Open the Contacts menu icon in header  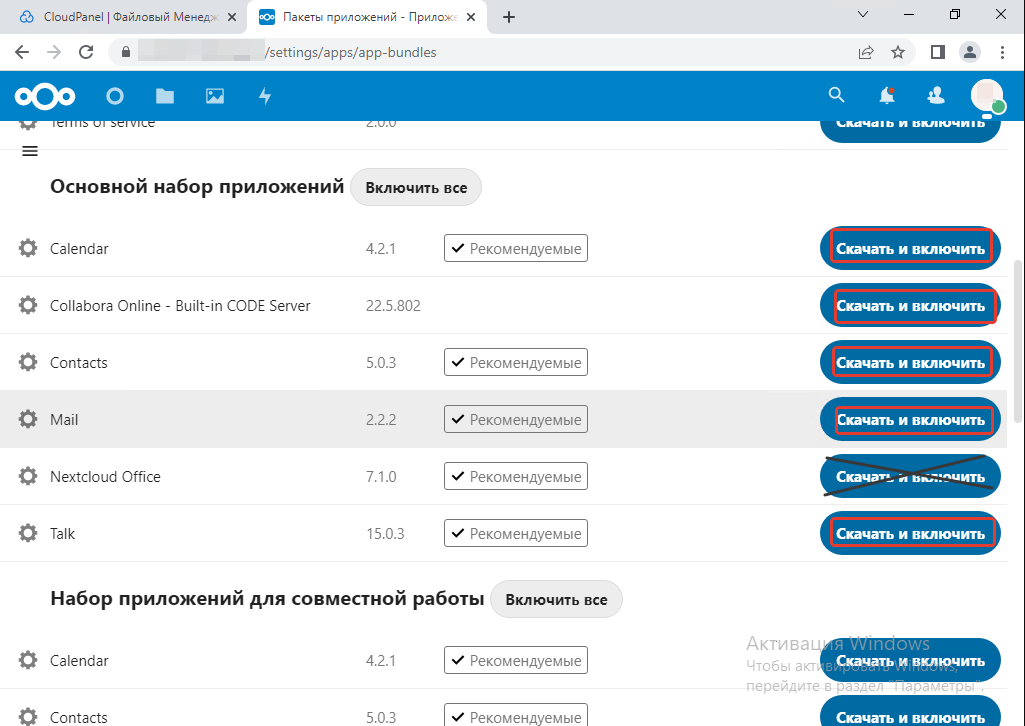tap(936, 96)
